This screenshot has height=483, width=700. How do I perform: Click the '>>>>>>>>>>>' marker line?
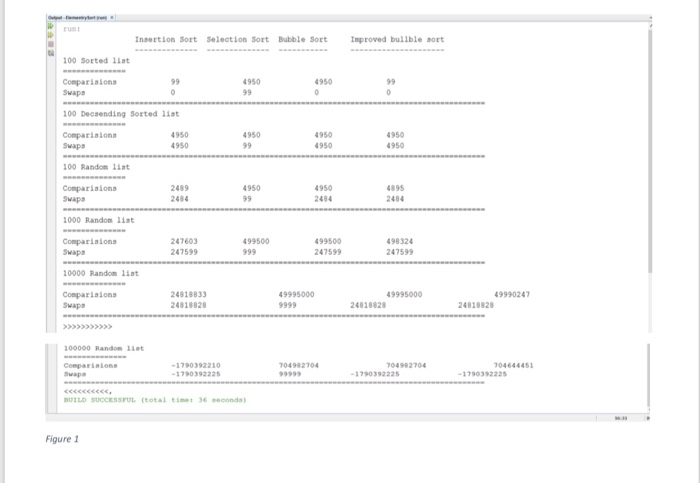click(x=88, y=327)
